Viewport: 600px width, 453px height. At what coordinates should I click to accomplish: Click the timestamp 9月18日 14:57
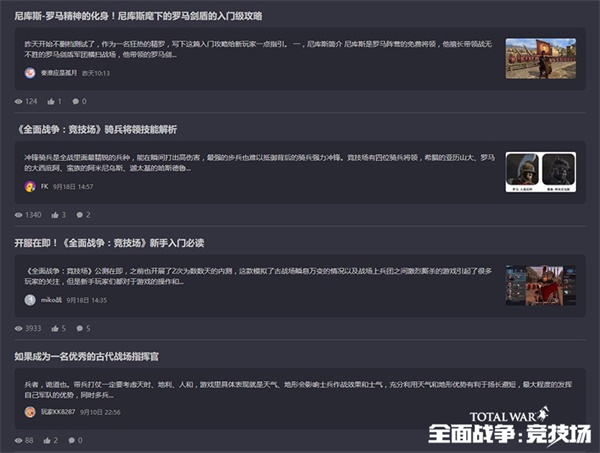[x=73, y=187]
